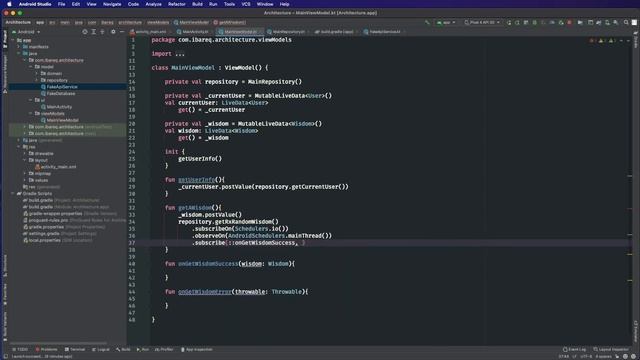
Task: Open the Refactor menu
Action: pos(177,4)
